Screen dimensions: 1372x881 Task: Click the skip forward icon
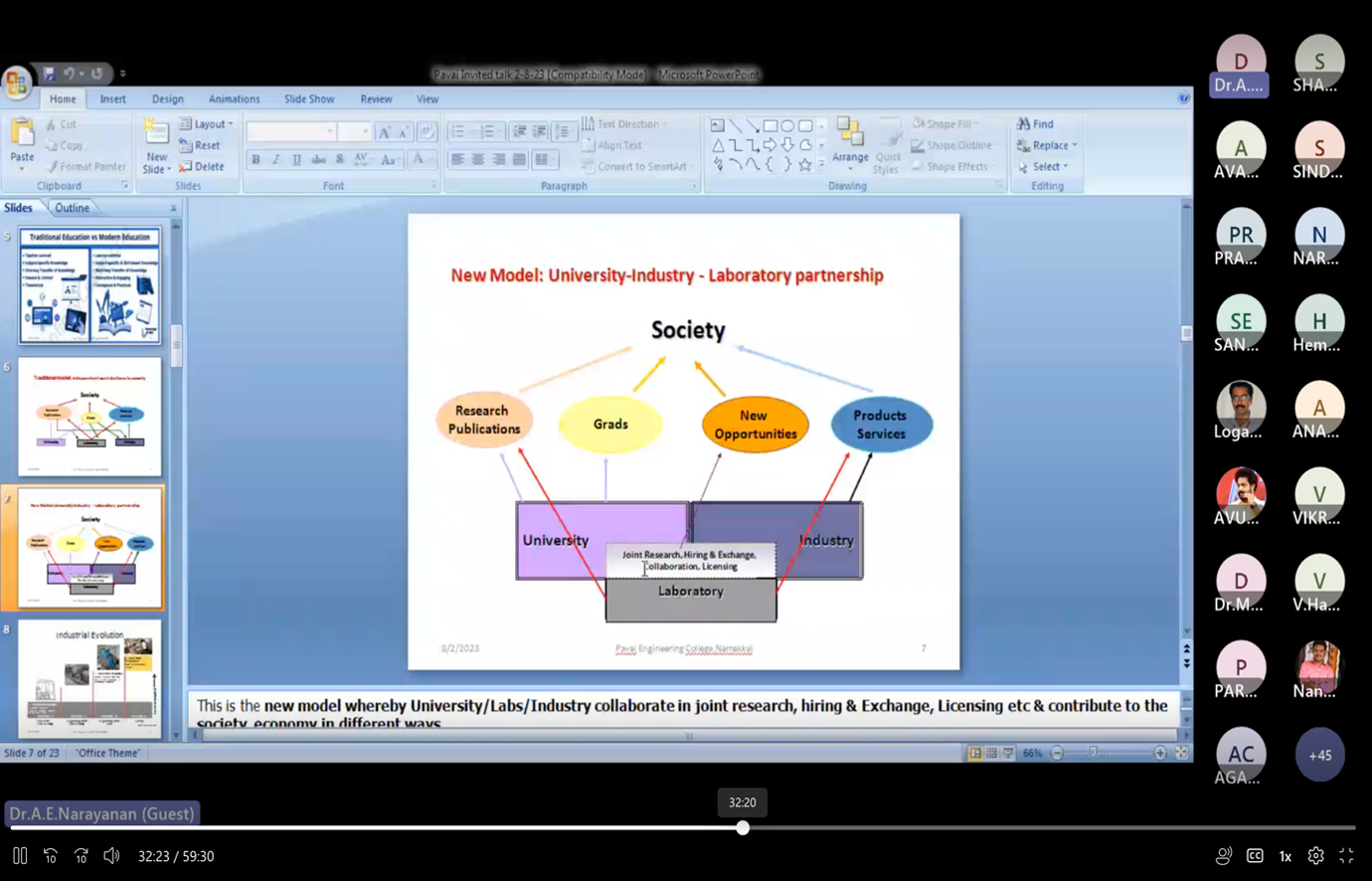(x=82, y=856)
